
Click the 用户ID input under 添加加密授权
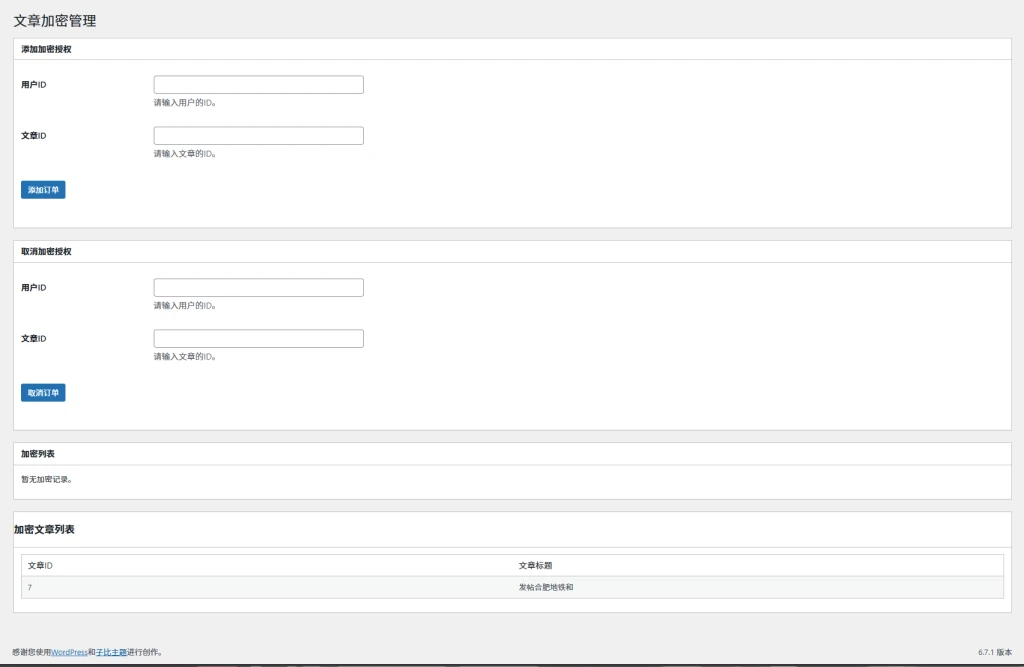258,85
